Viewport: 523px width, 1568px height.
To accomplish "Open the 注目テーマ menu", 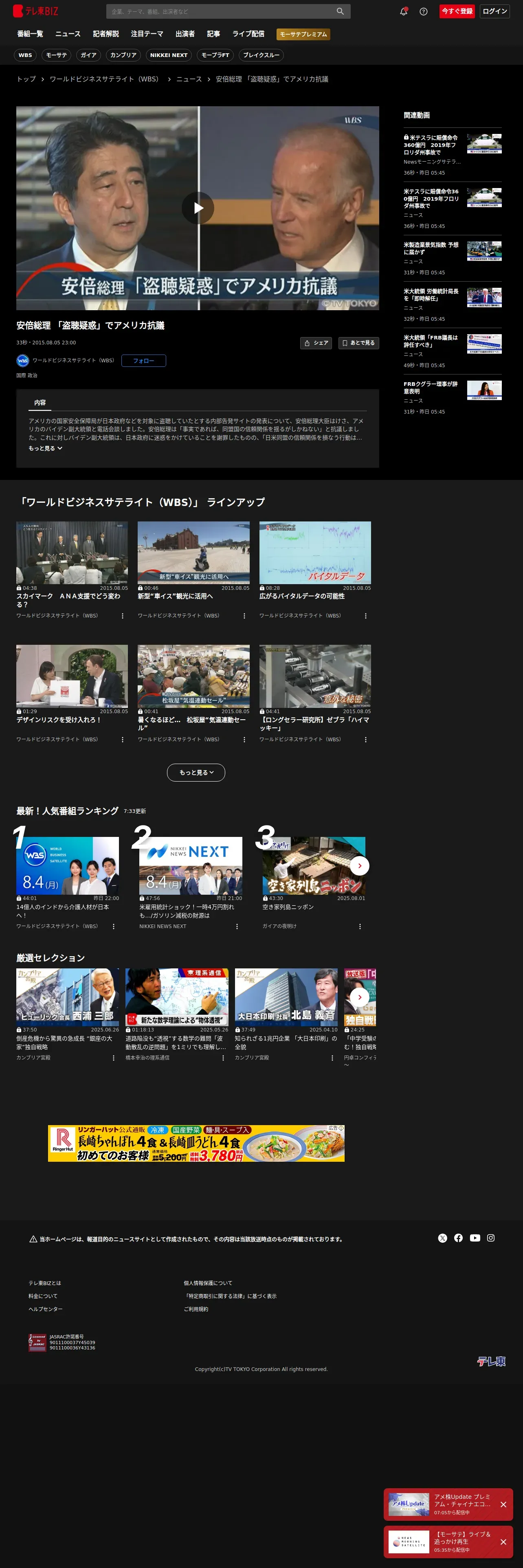I will click(x=147, y=34).
